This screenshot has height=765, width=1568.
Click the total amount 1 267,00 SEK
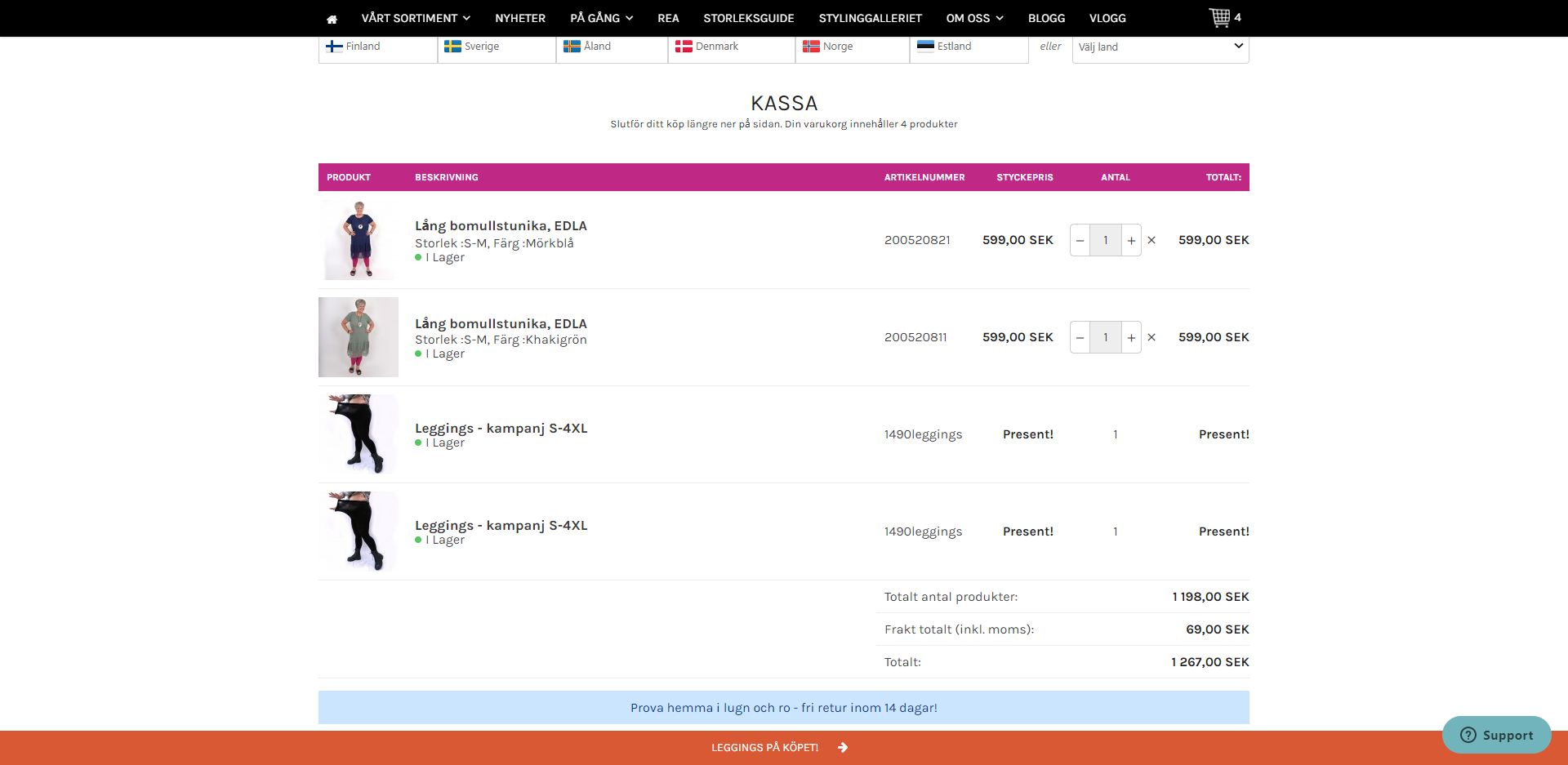coord(1209,662)
